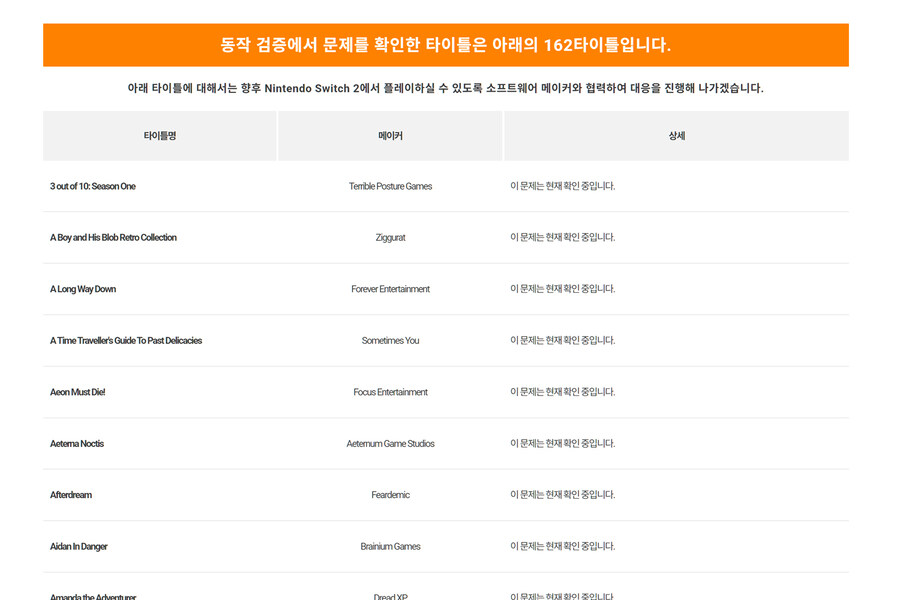Click the Ziggurat maker cell
Viewport: 900px width, 600px height.
point(390,238)
